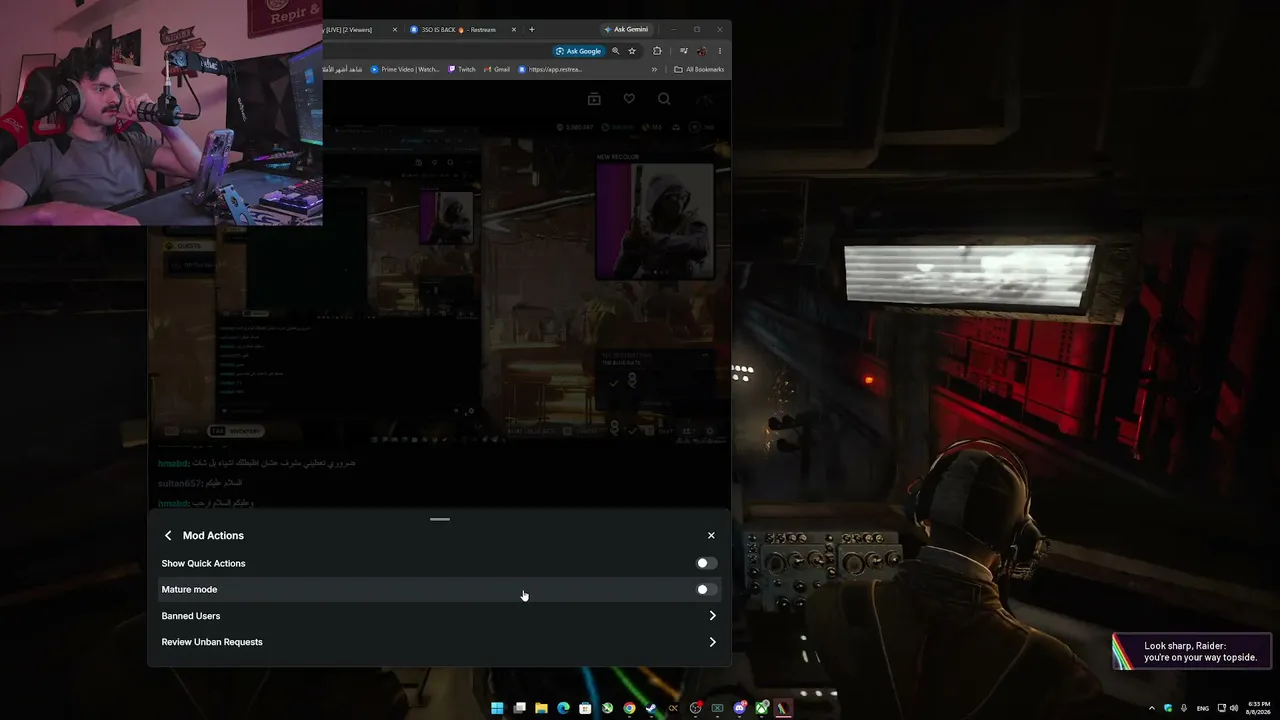Show more bookmarks with the double chevron

click(654, 70)
